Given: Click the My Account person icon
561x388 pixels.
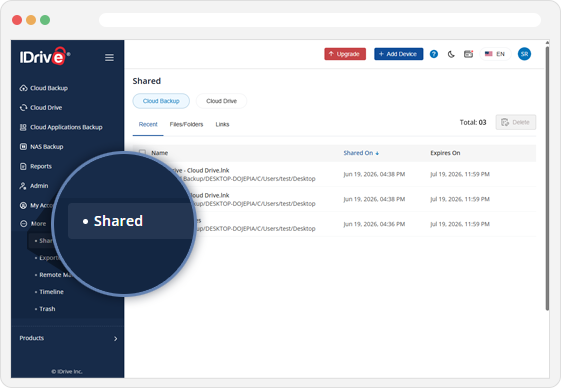Looking at the screenshot, I should 23,205.
